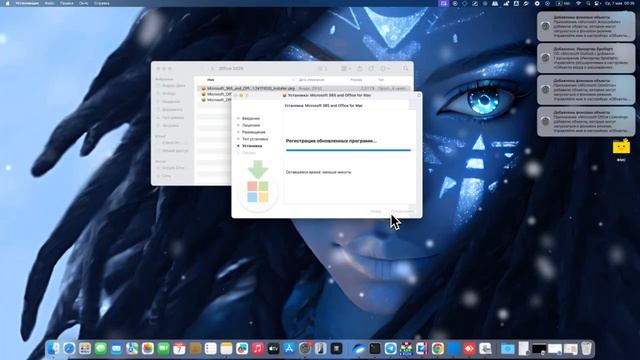Open the Установщик app menu

(x=27, y=3)
